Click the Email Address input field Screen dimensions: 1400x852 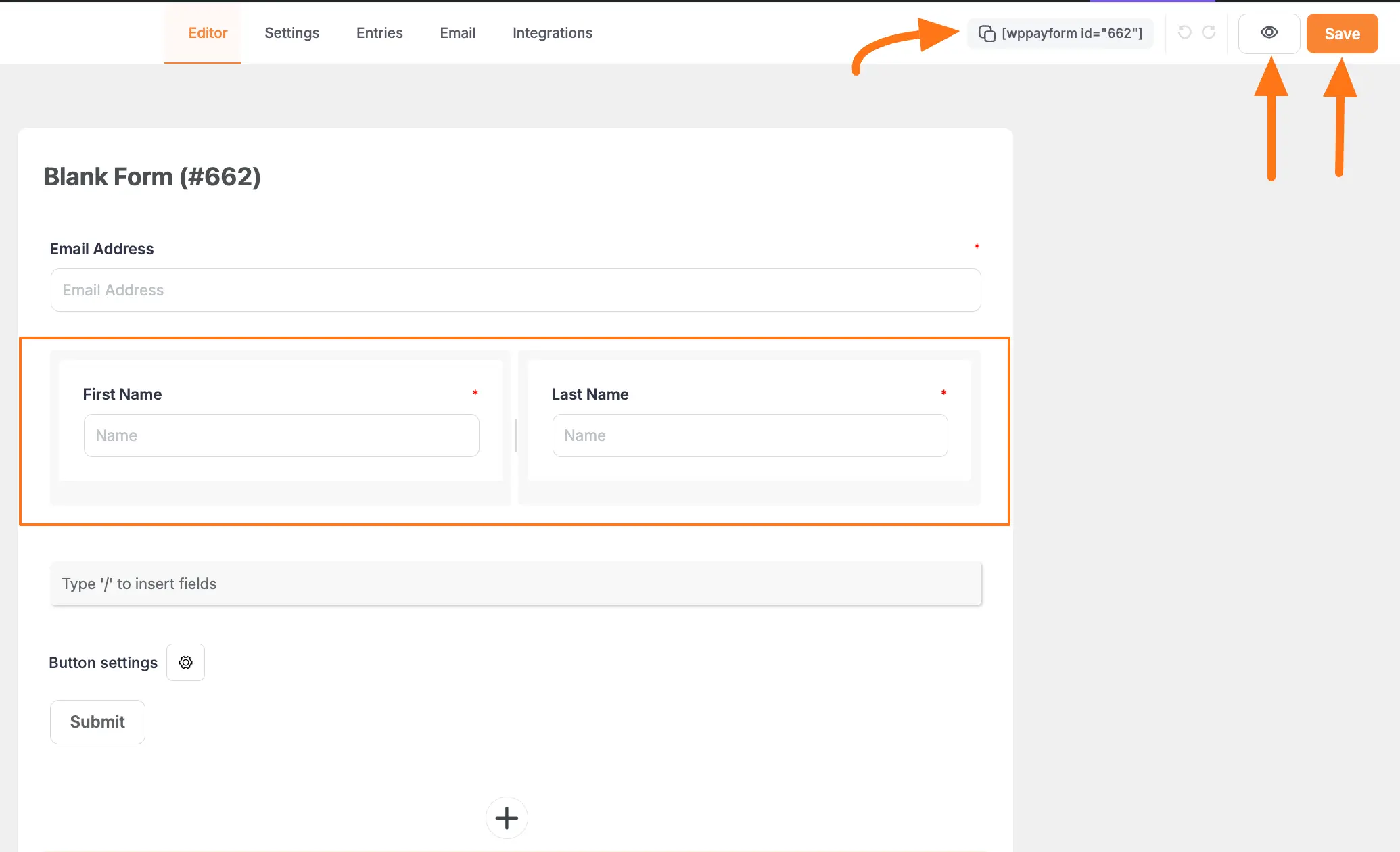(x=515, y=290)
